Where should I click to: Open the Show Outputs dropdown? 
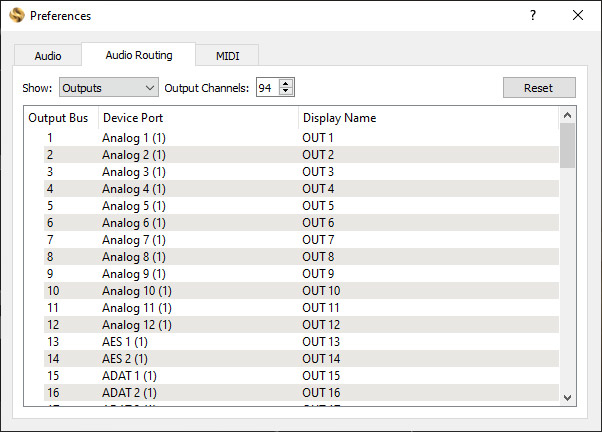point(108,88)
